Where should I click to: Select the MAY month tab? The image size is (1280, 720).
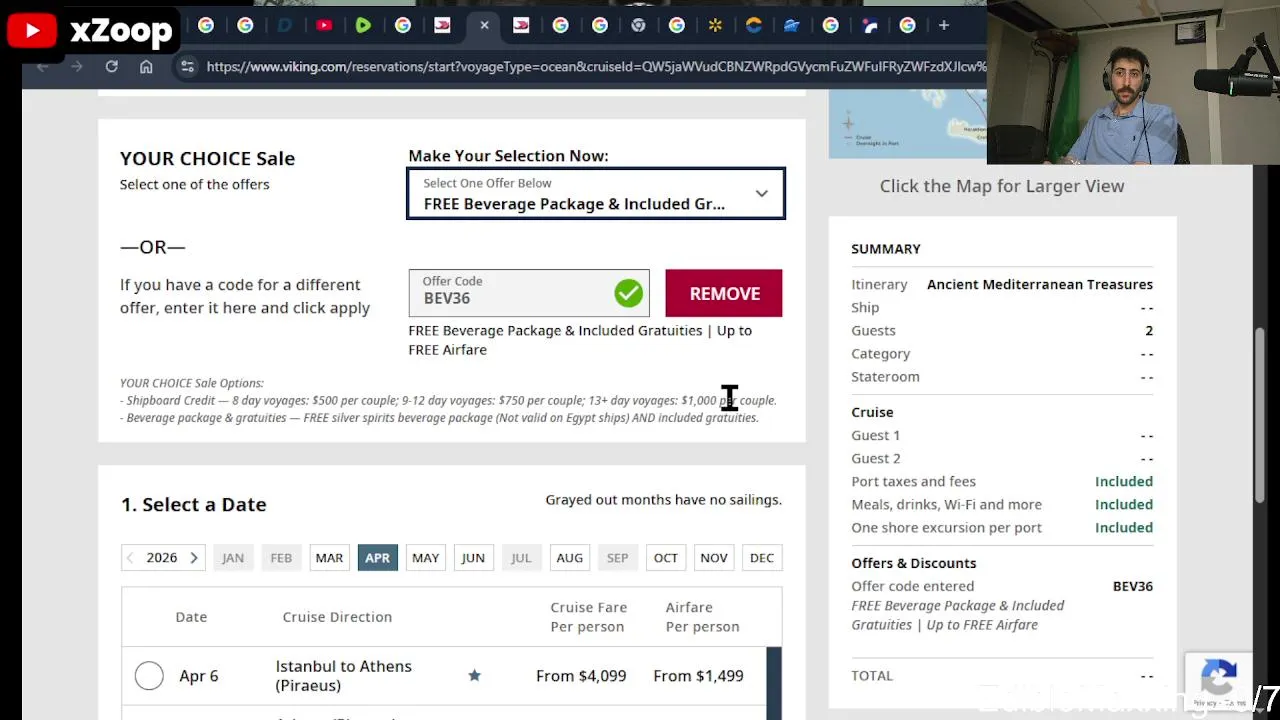click(x=425, y=558)
